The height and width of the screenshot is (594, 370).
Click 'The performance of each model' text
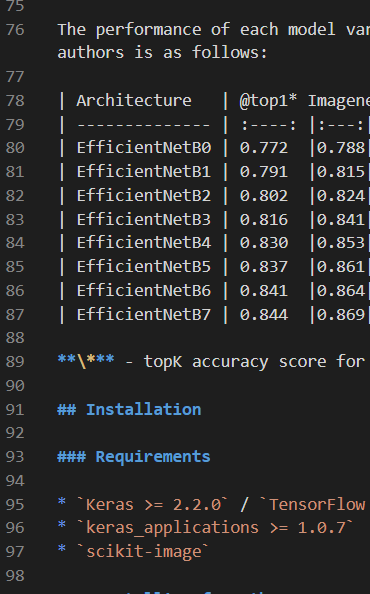tap(197, 30)
